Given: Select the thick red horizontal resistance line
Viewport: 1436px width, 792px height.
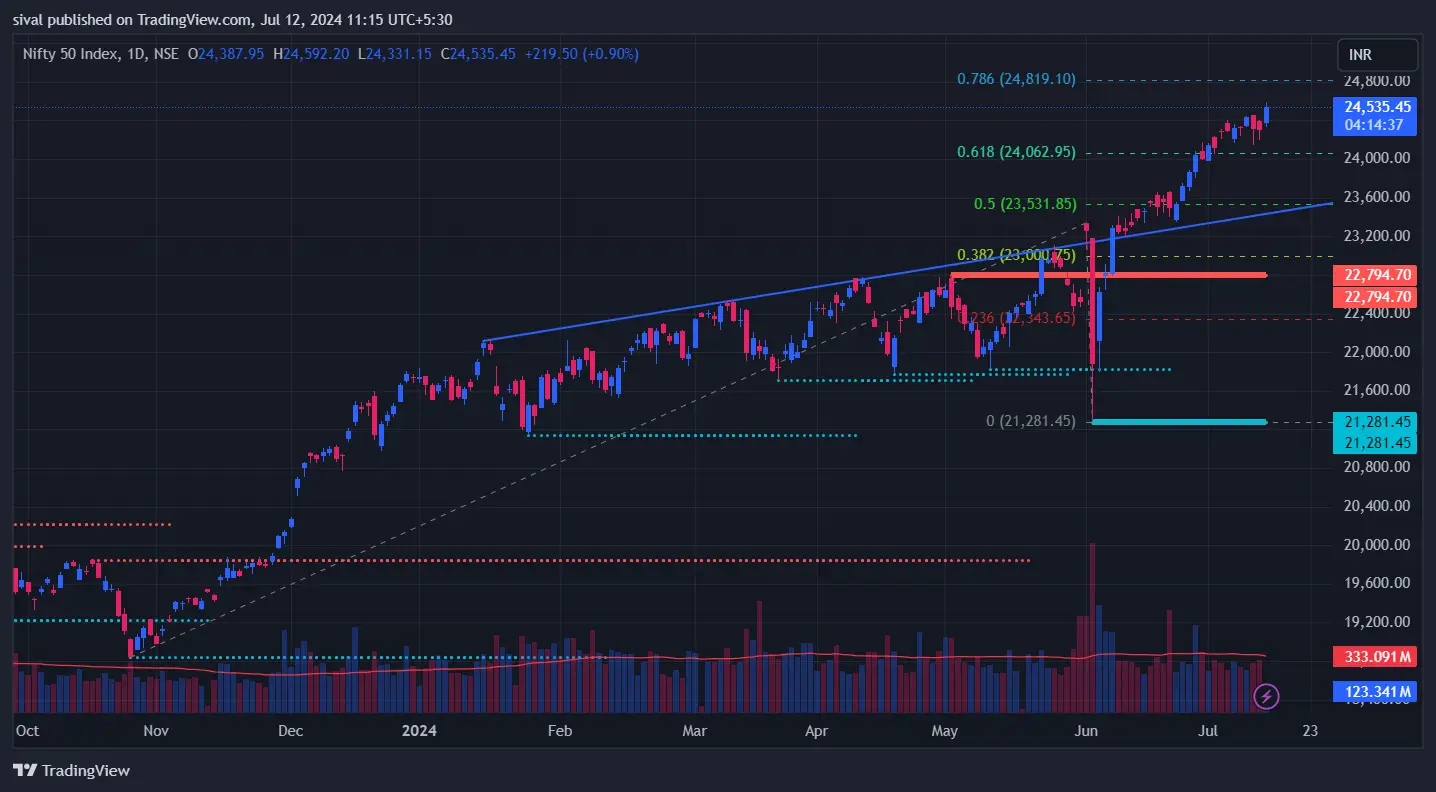Looking at the screenshot, I should [1107, 274].
